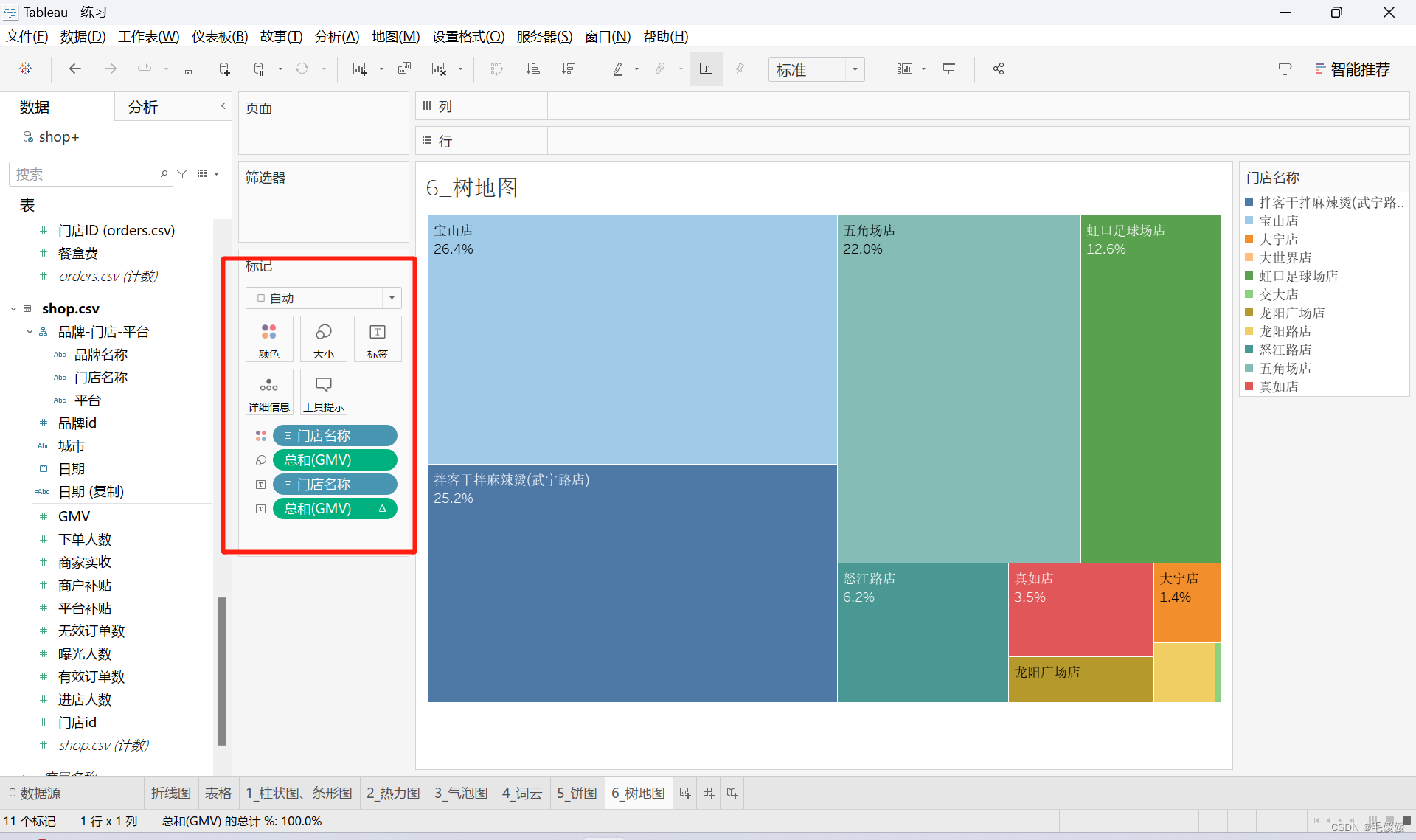1416x840 pixels.
Task: Switch to the 5_饼图 sheet tab
Action: coord(577,793)
